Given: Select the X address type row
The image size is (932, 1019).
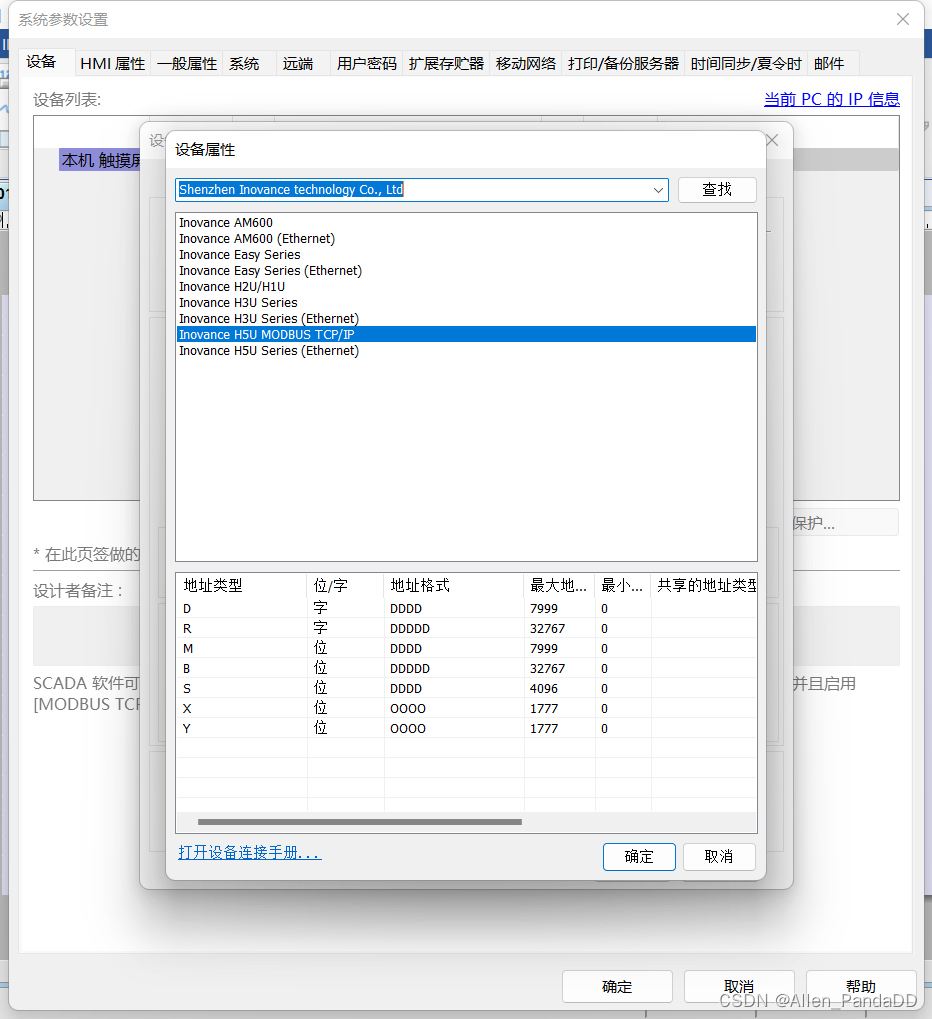Looking at the screenshot, I should tap(466, 709).
